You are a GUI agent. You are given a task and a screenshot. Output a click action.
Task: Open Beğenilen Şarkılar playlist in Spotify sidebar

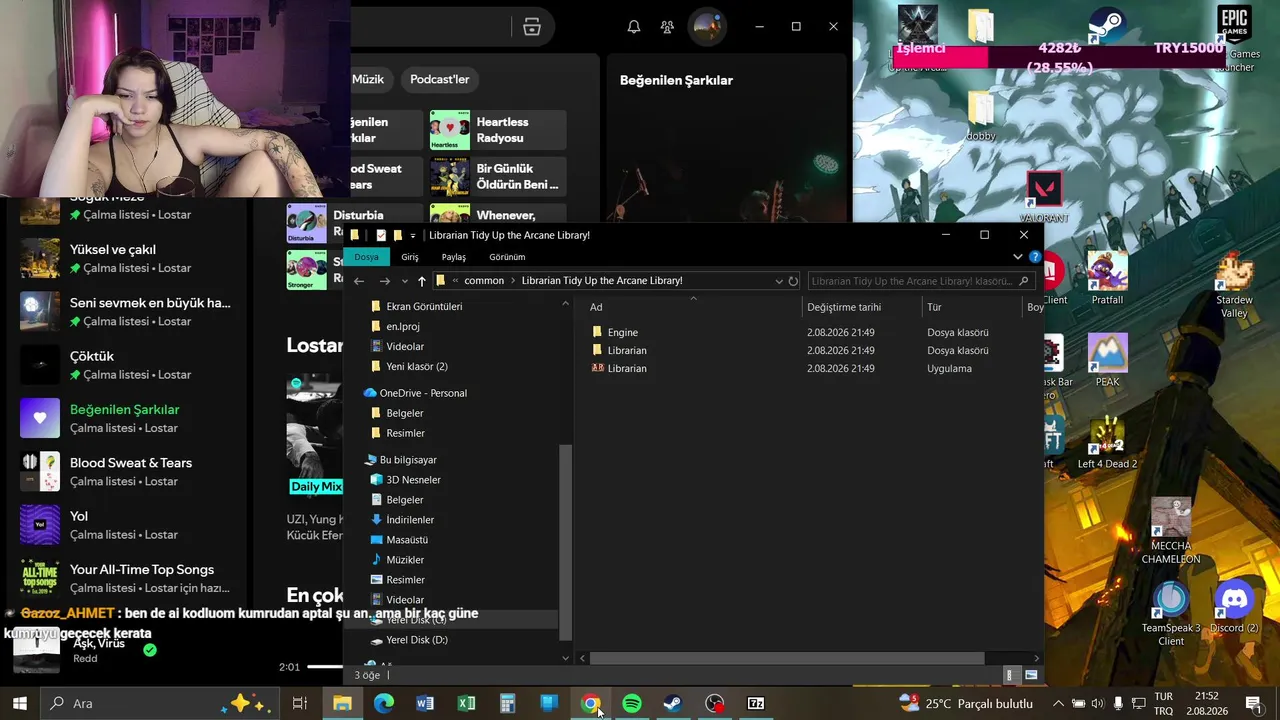point(125,418)
